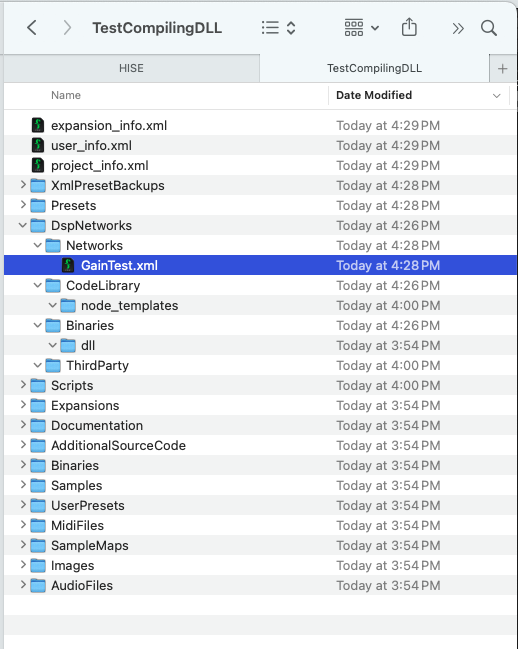Switch to the HISE tab
This screenshot has height=649, width=518.
pyautogui.click(x=132, y=68)
